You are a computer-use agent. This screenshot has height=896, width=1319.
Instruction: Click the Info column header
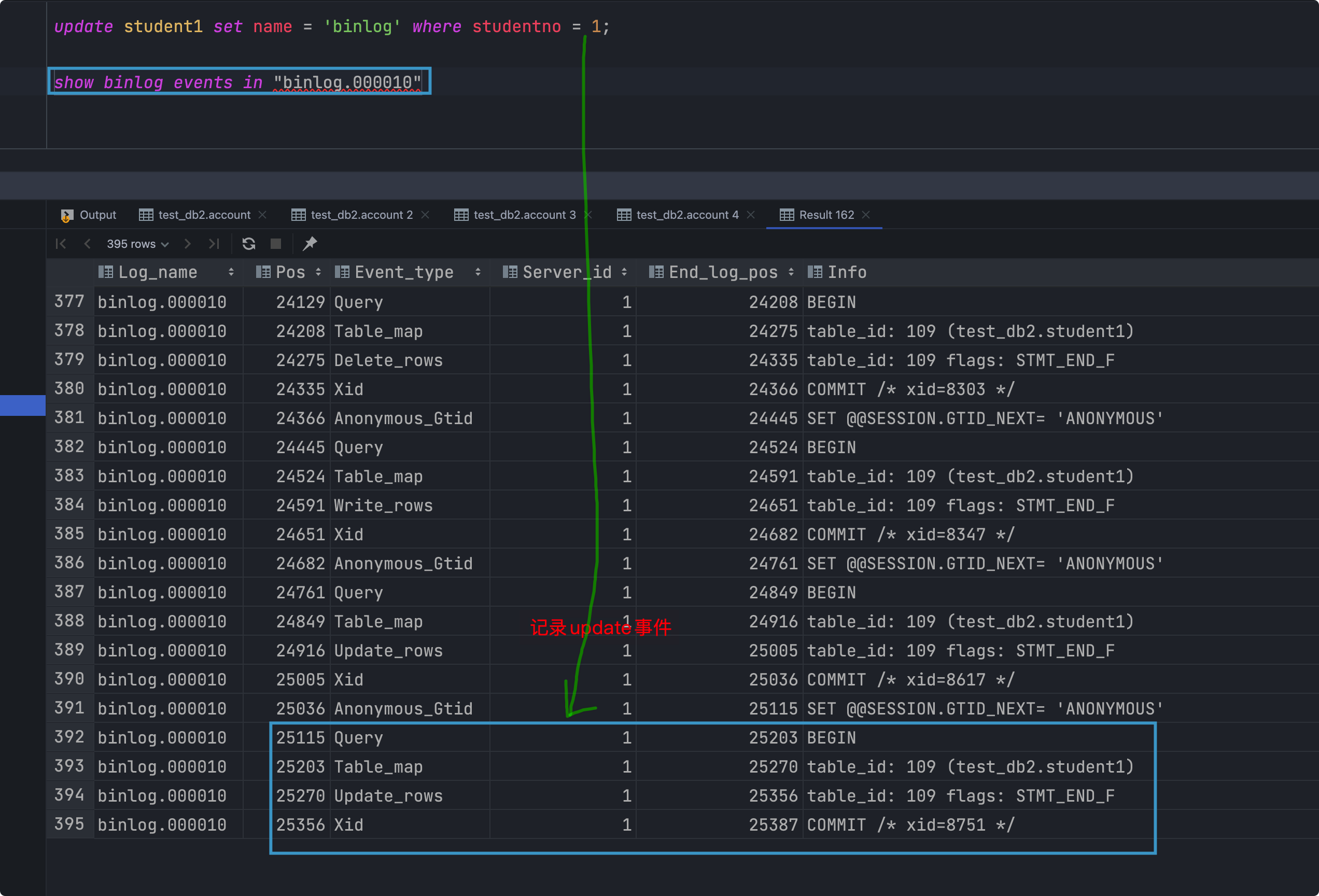pyautogui.click(x=846, y=272)
